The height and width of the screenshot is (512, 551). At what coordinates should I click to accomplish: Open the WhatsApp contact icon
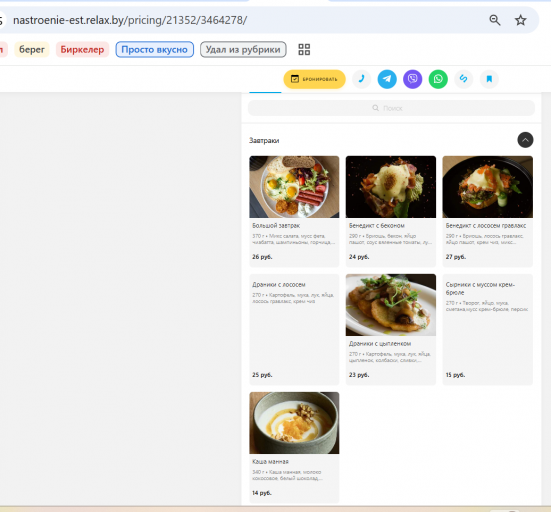(438, 79)
